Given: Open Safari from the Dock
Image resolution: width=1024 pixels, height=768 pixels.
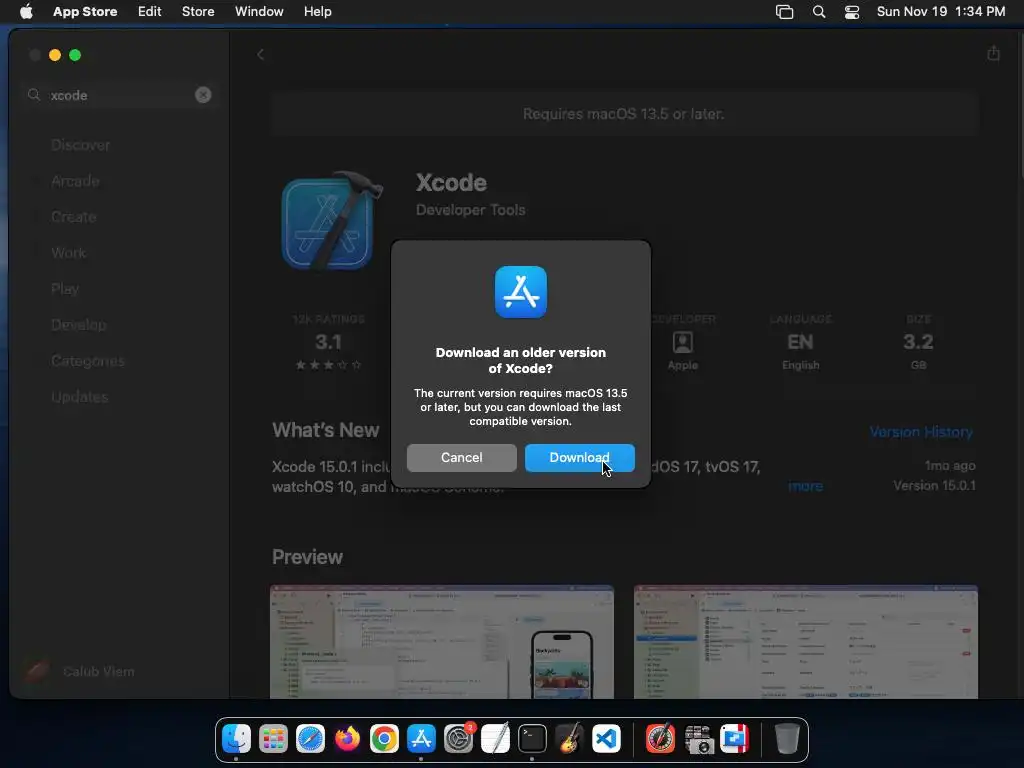Looking at the screenshot, I should click(310, 739).
